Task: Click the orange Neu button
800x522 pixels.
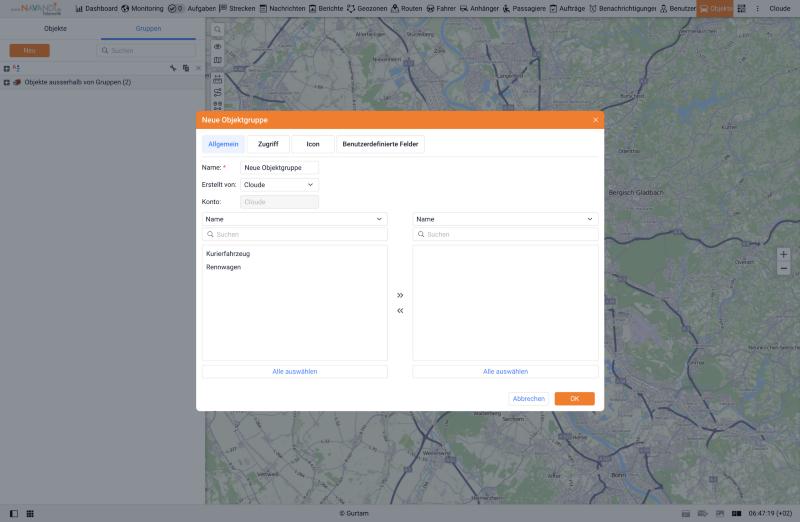Action: point(30,51)
